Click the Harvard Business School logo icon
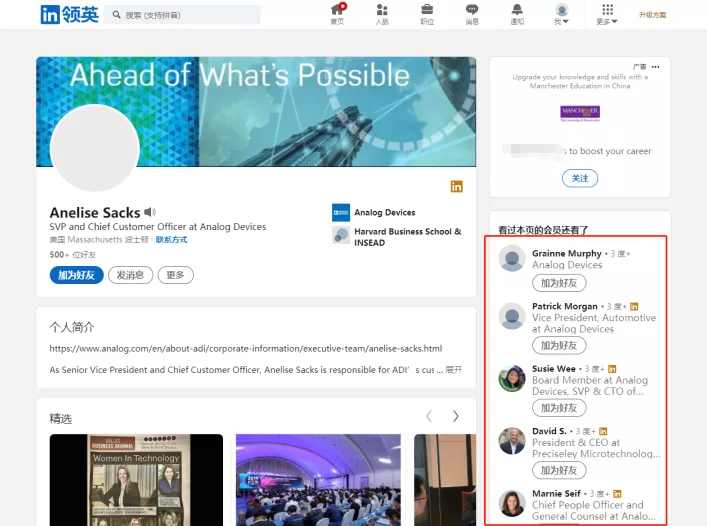The image size is (707, 526). click(x=341, y=235)
